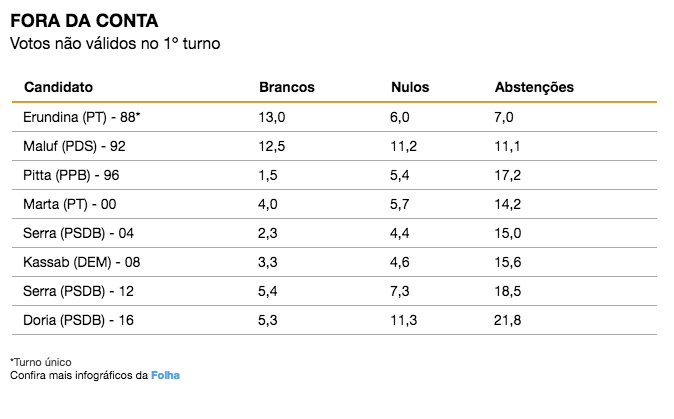Select the Abstenções column header
This screenshot has height=419, width=674.
(x=534, y=87)
